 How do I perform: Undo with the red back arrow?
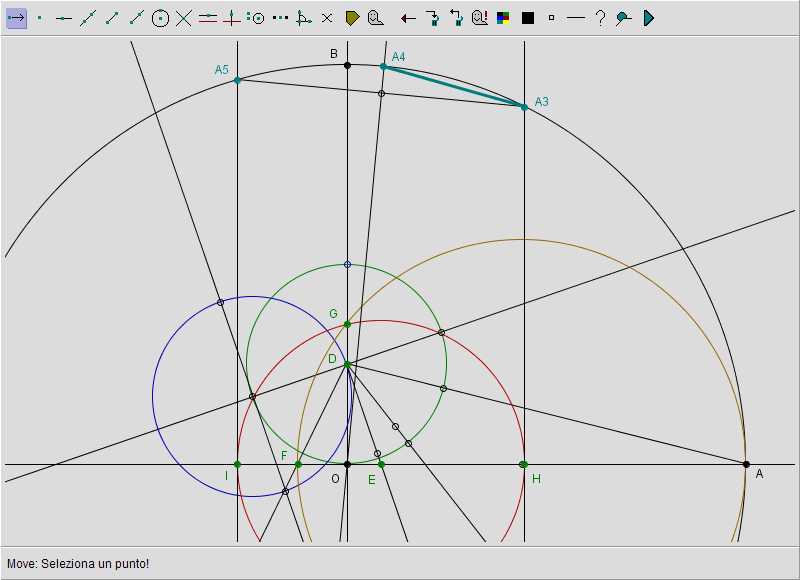(x=408, y=18)
